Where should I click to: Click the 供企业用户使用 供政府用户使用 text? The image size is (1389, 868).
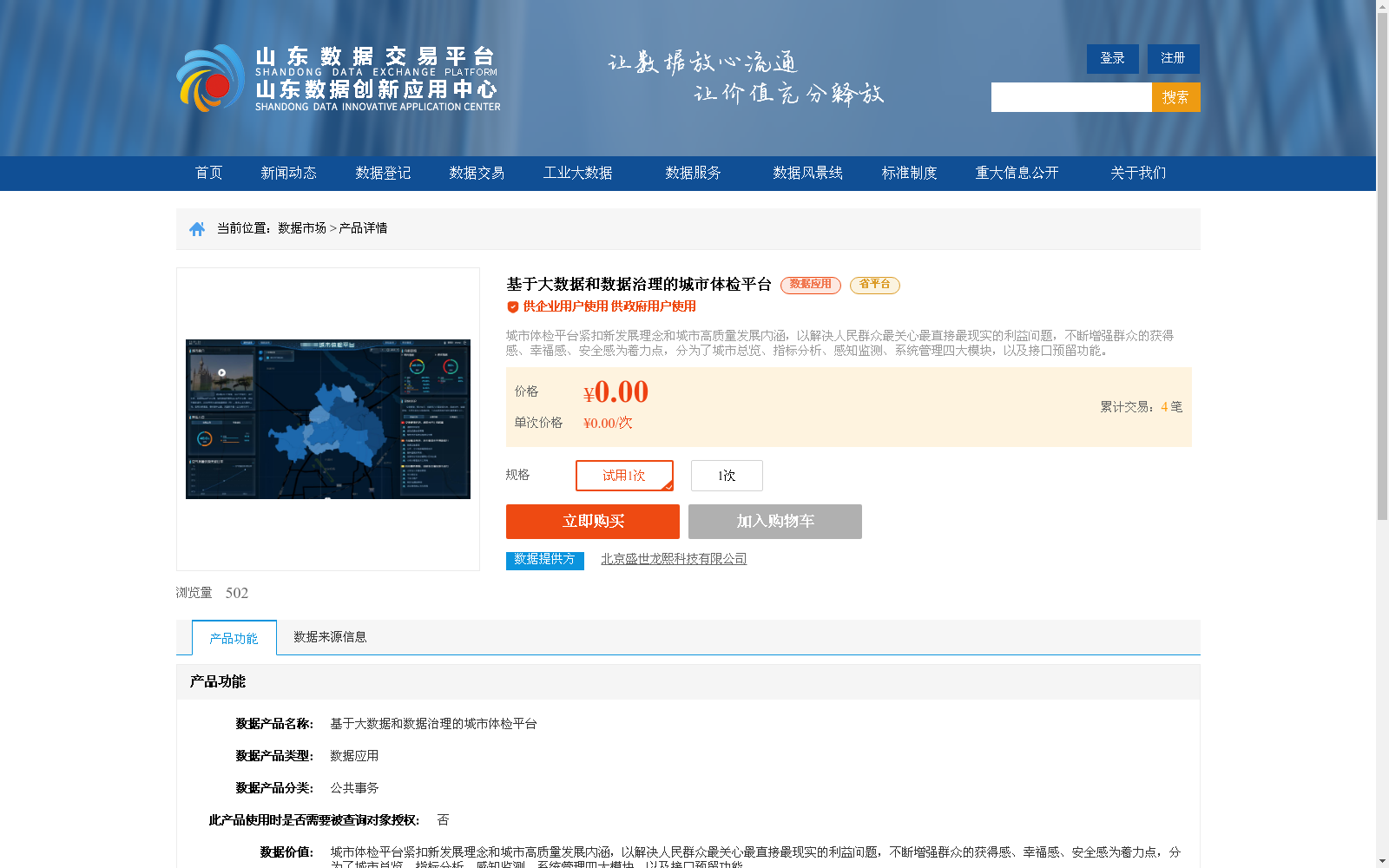coord(609,306)
